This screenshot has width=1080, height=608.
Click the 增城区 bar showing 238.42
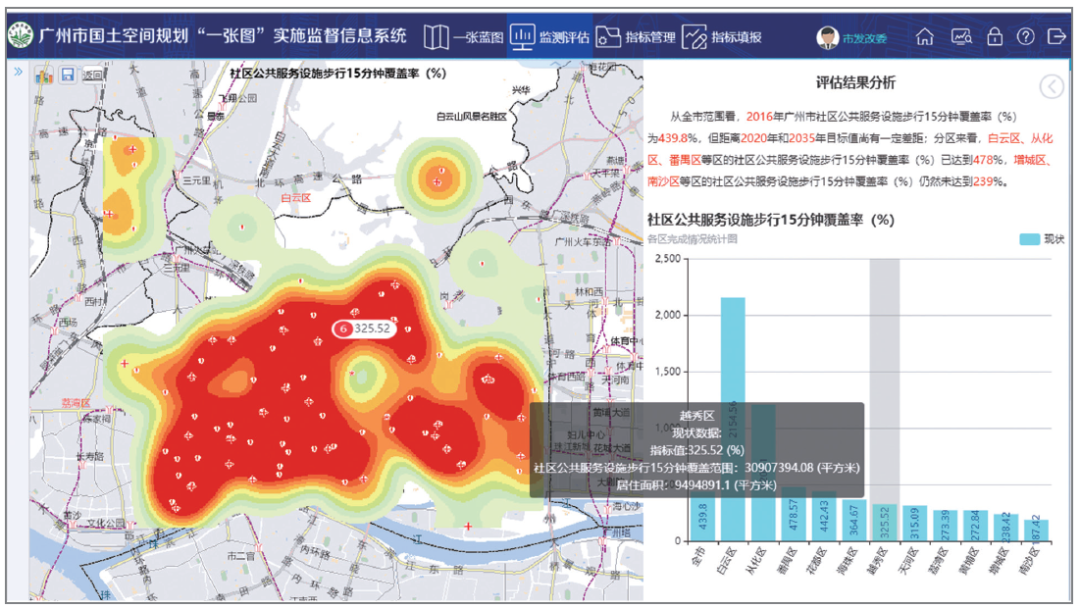pos(1006,527)
